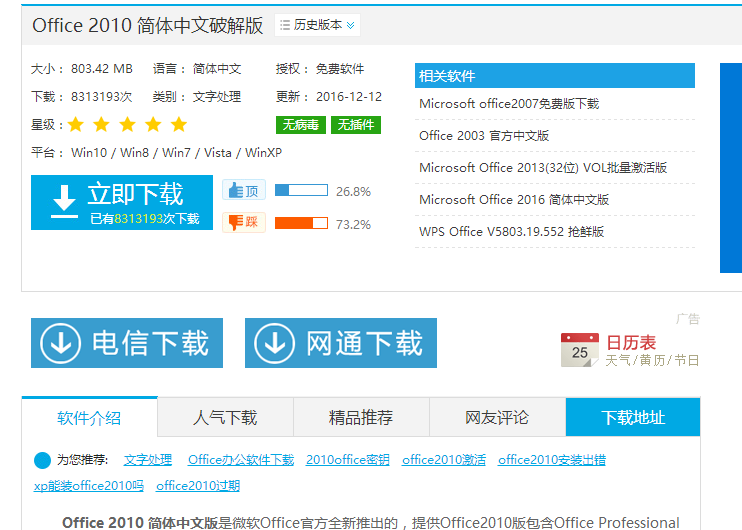Click the blue 26.8% vote bar
Viewport: 742px width, 530px height.
[x=301, y=190]
